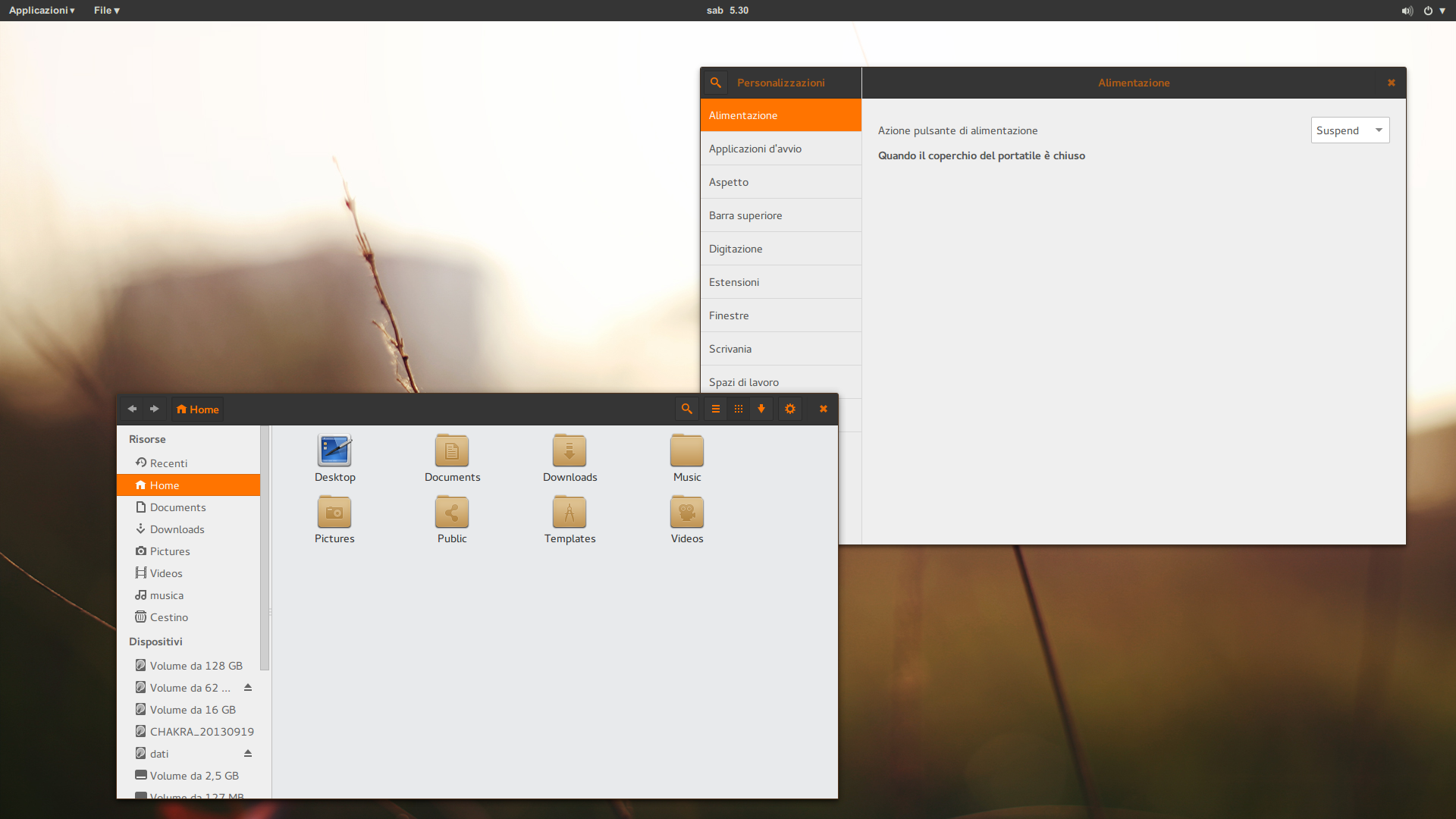This screenshot has width=1456, height=819.
Task: Click the forward navigation arrow
Action: coord(154,409)
